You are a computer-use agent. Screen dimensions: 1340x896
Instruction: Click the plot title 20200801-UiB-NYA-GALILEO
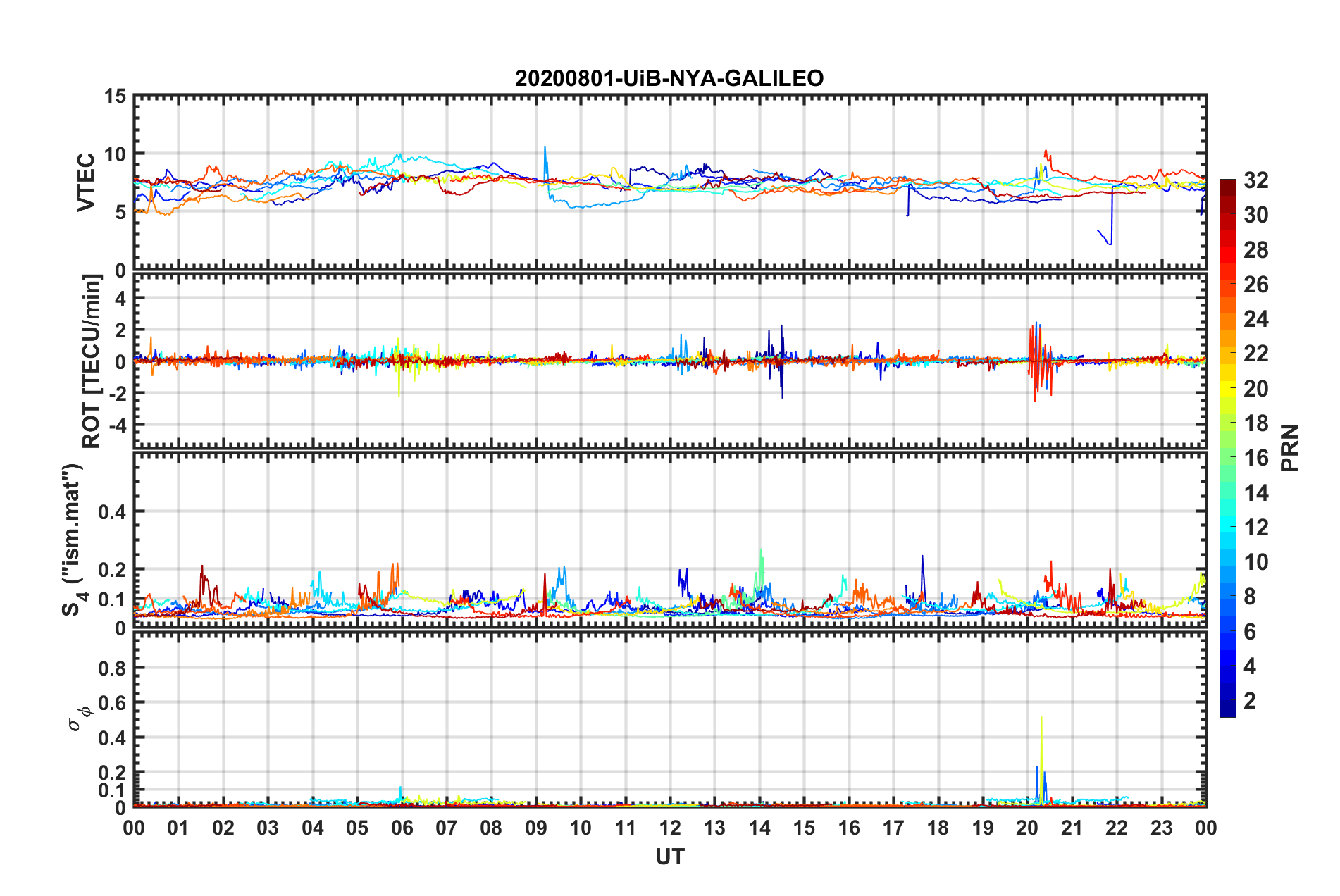pyautogui.click(x=669, y=78)
